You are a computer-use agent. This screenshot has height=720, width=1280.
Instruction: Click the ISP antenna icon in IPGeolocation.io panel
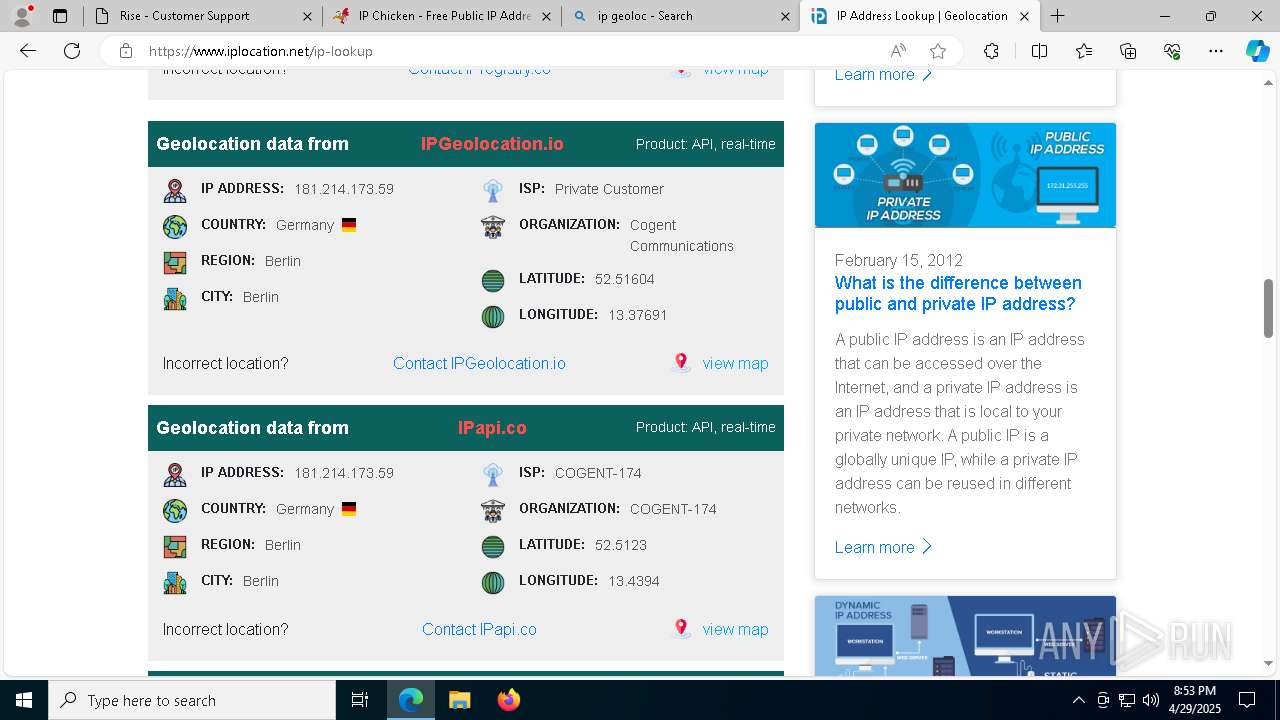(x=493, y=191)
